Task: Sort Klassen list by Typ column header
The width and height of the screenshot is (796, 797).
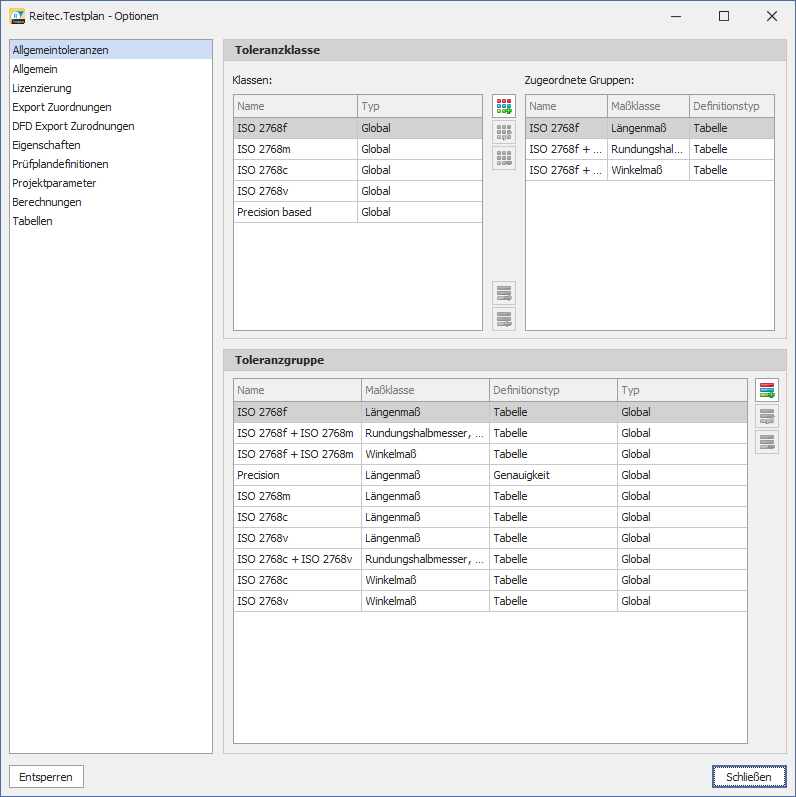Action: pyautogui.click(x=419, y=106)
